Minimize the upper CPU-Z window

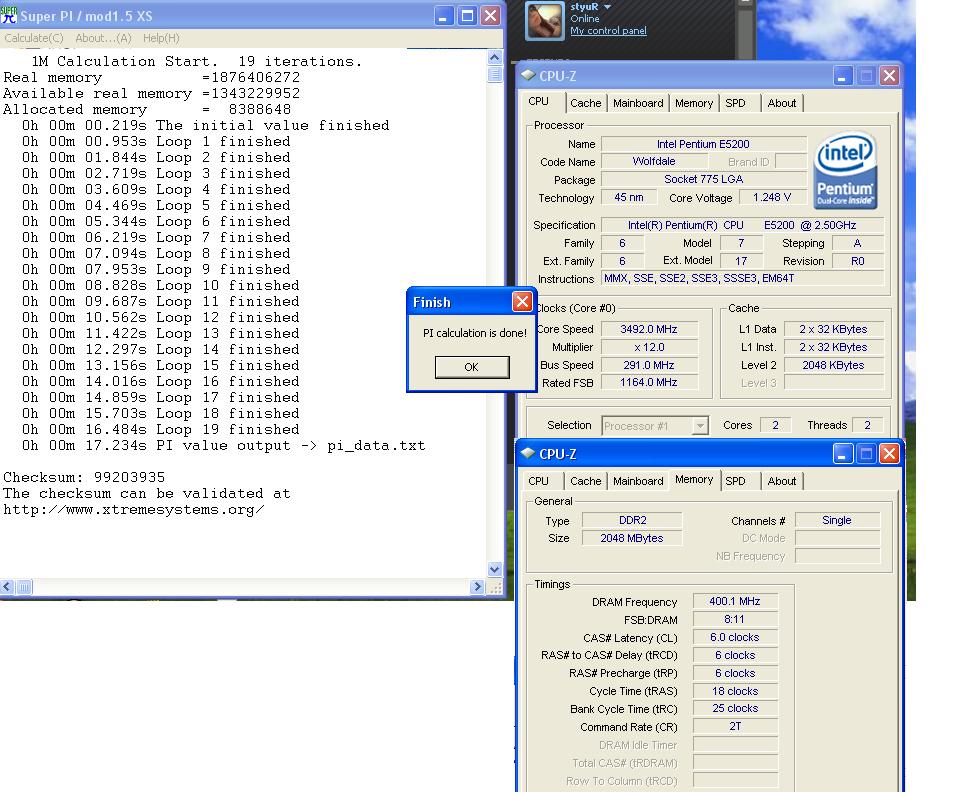coord(842,76)
